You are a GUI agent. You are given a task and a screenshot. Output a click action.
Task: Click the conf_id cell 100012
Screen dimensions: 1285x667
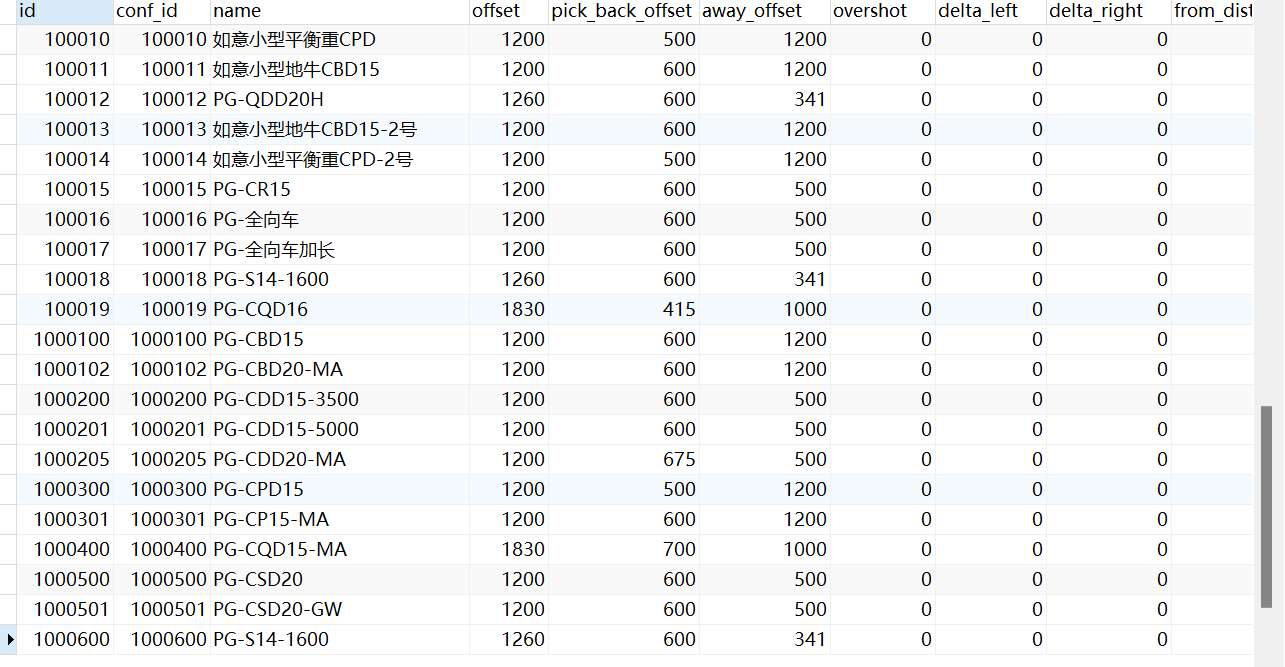162,99
